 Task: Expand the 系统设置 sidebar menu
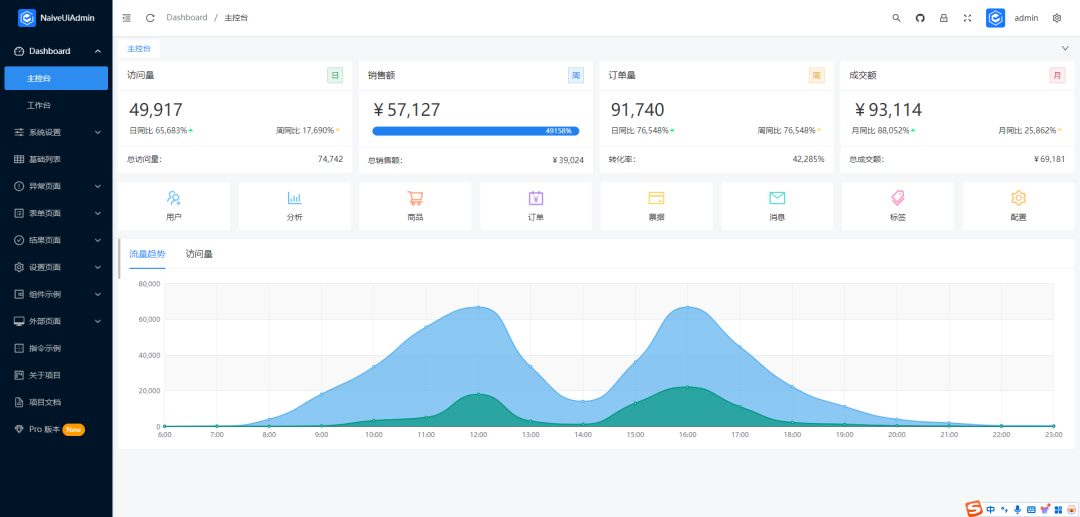point(56,132)
